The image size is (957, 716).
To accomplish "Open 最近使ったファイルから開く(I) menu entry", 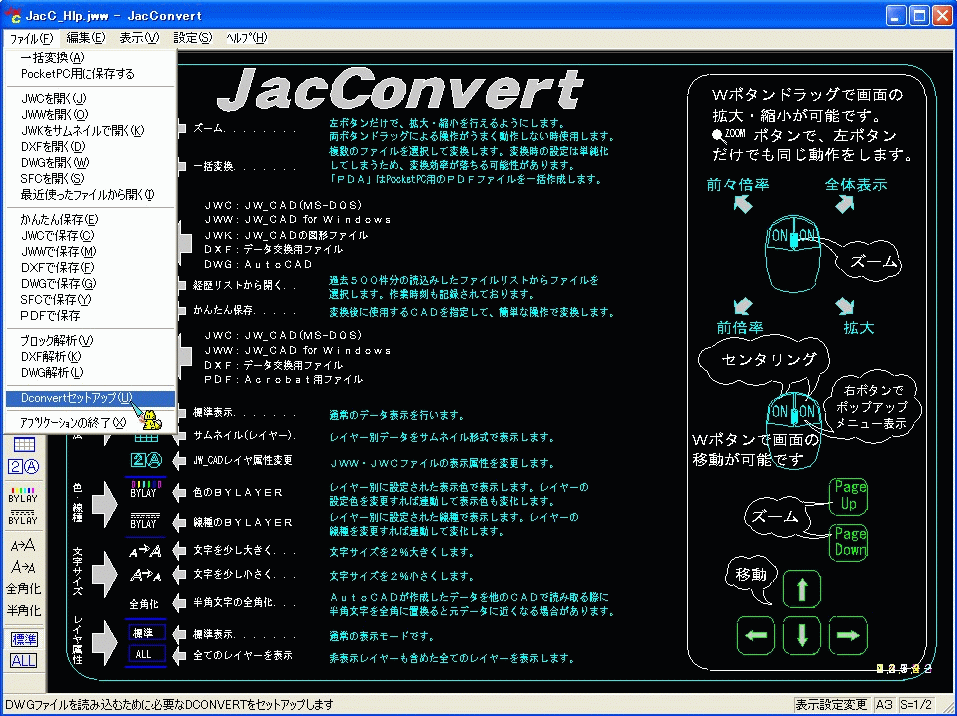I will (90, 195).
